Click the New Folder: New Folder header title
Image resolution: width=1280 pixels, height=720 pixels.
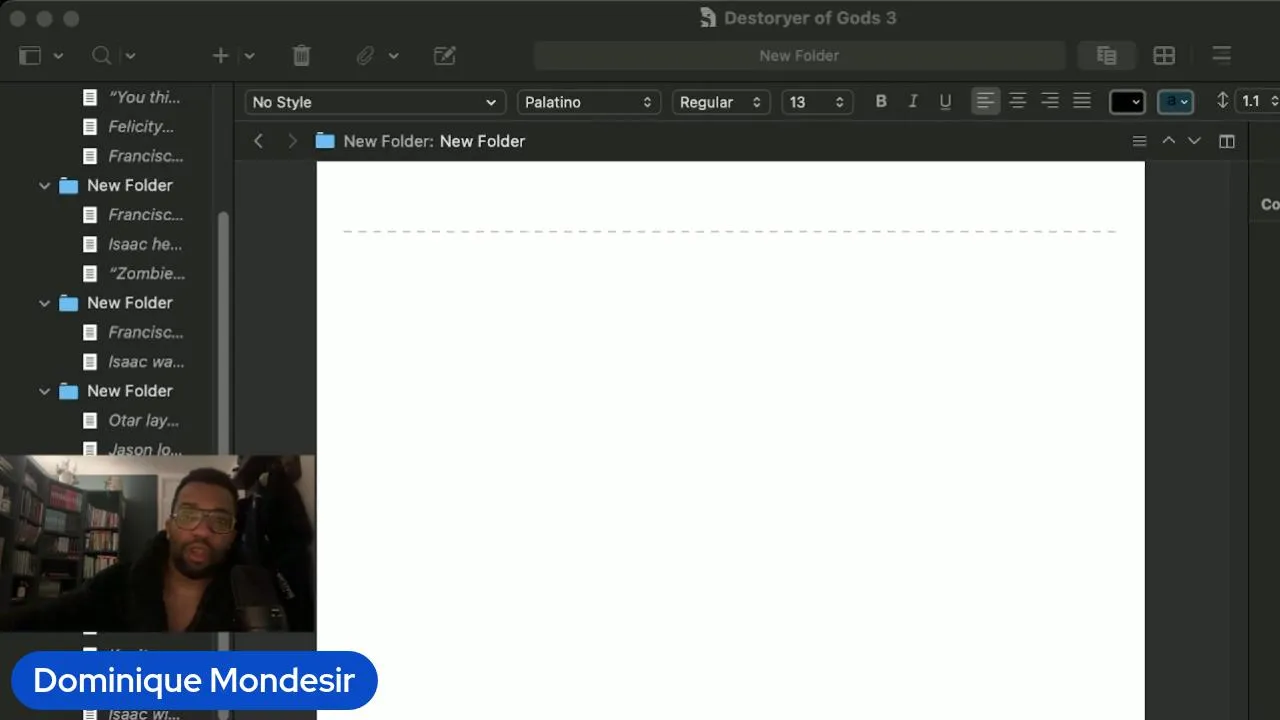coord(434,141)
